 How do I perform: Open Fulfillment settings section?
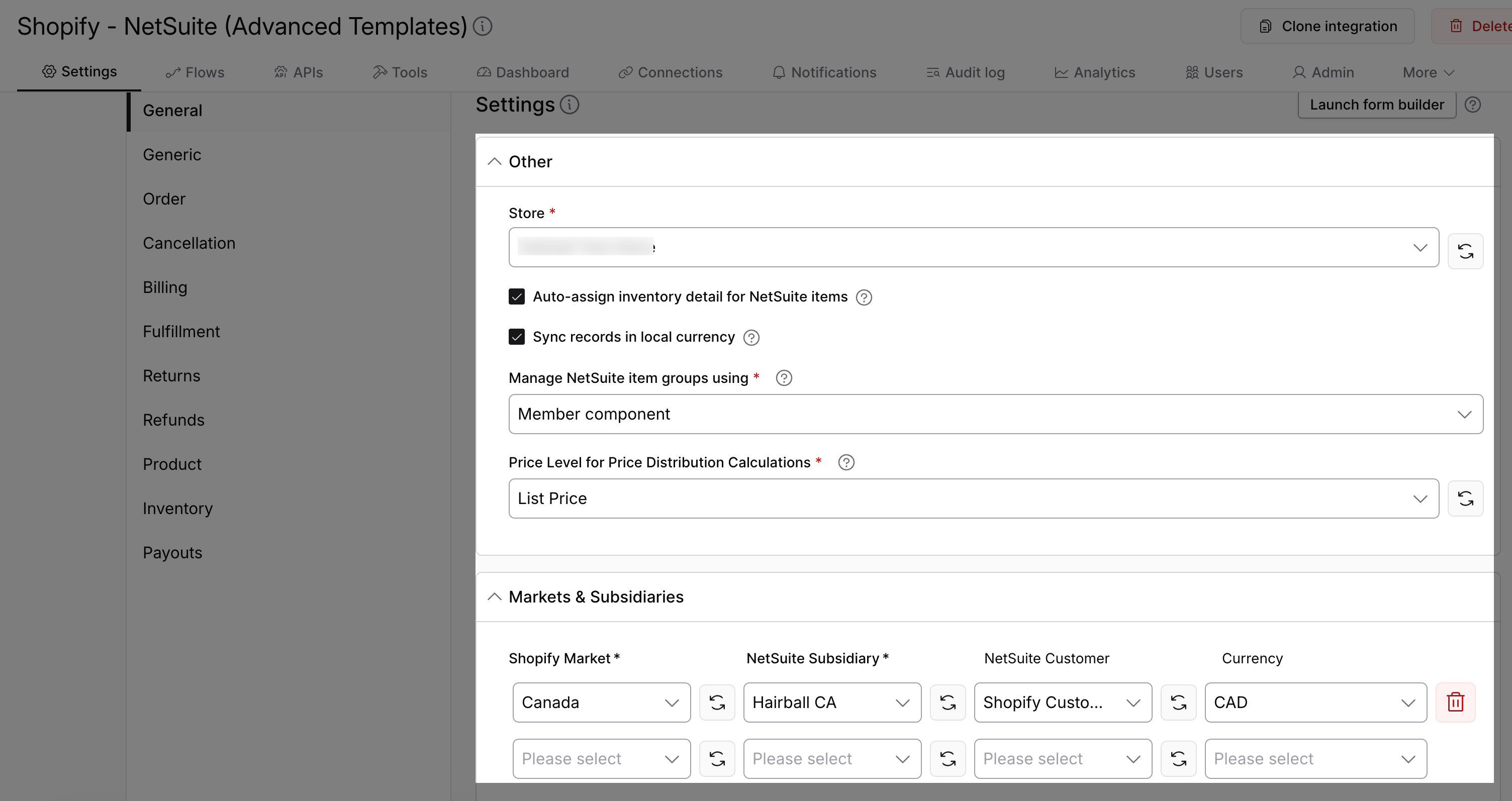[x=181, y=332]
